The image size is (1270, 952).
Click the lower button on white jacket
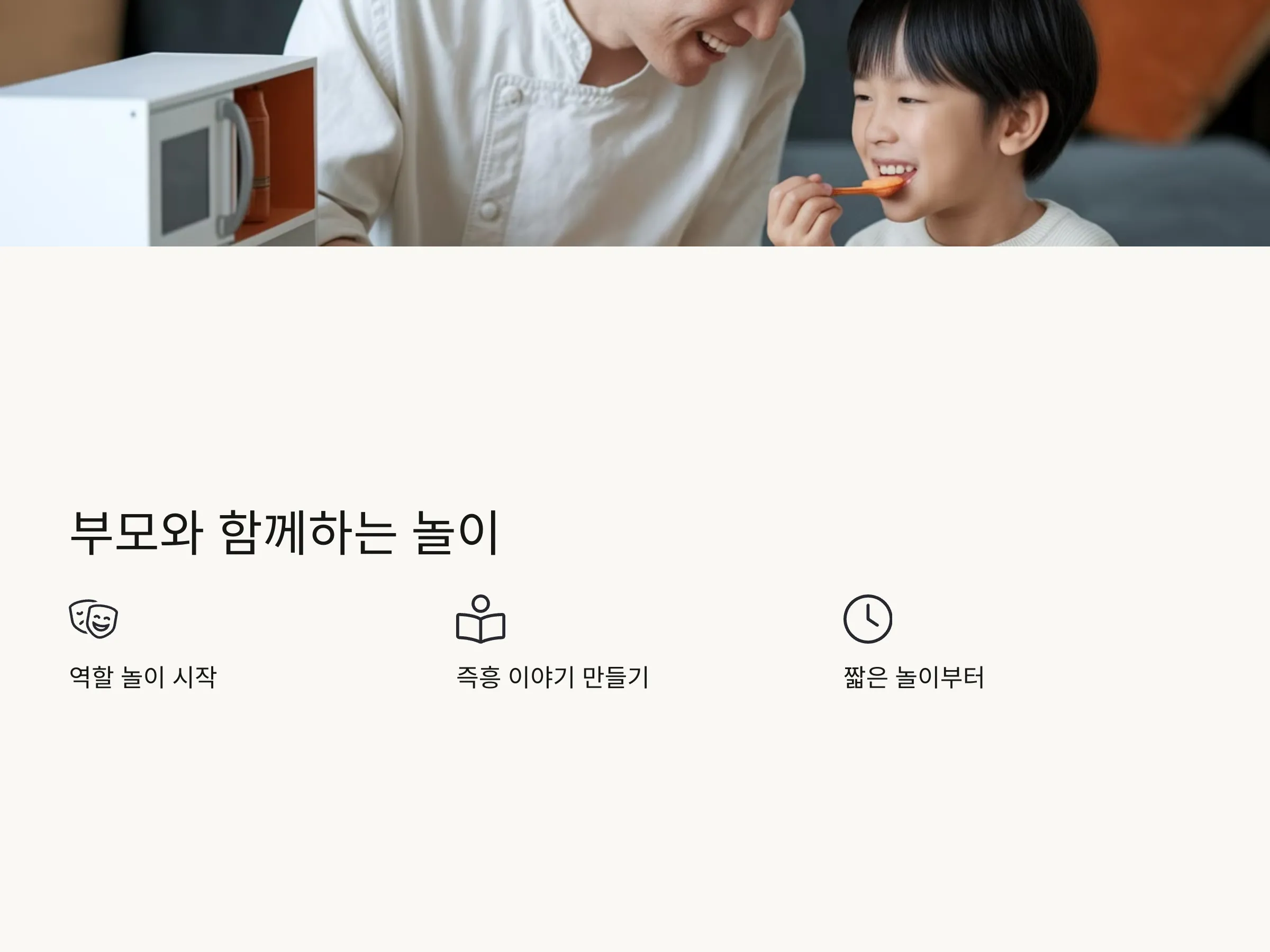[x=489, y=209]
